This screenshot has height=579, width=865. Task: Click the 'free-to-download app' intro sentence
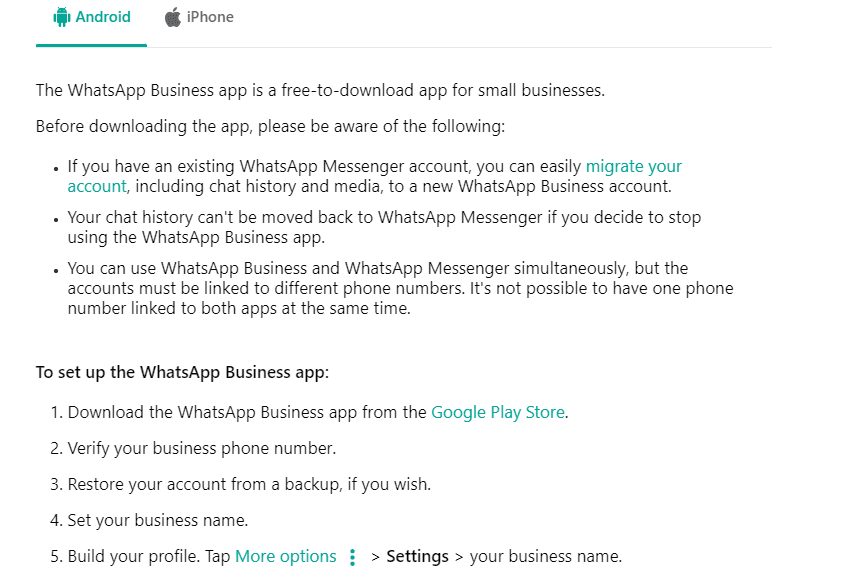(x=320, y=90)
